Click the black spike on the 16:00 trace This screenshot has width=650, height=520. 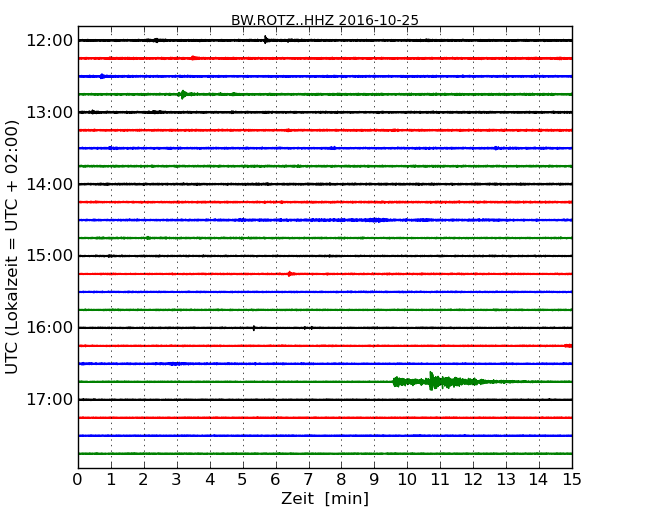(x=254, y=328)
